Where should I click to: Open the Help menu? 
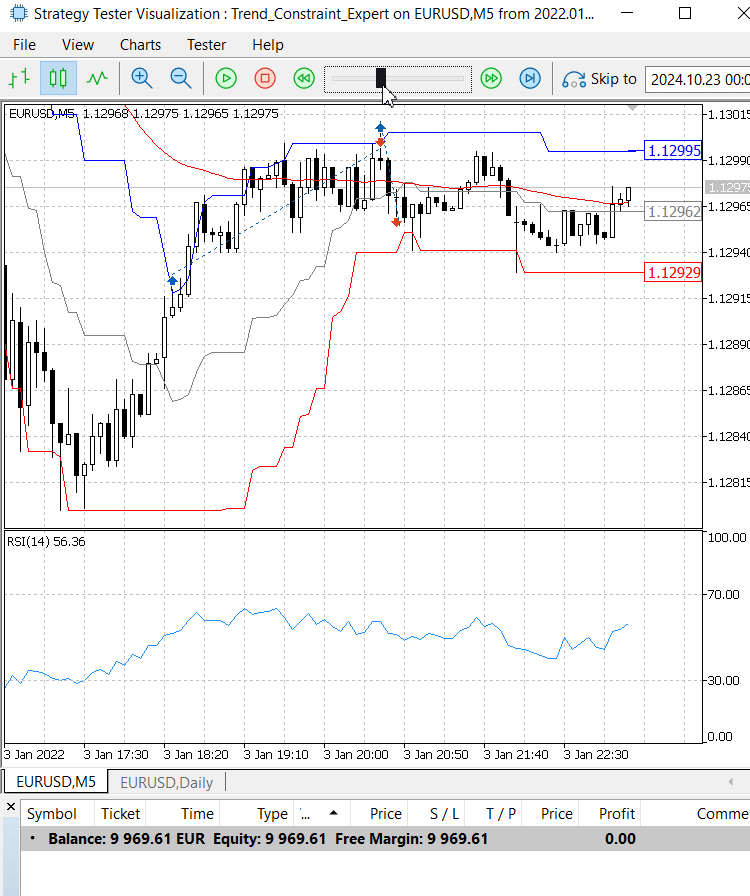click(268, 45)
